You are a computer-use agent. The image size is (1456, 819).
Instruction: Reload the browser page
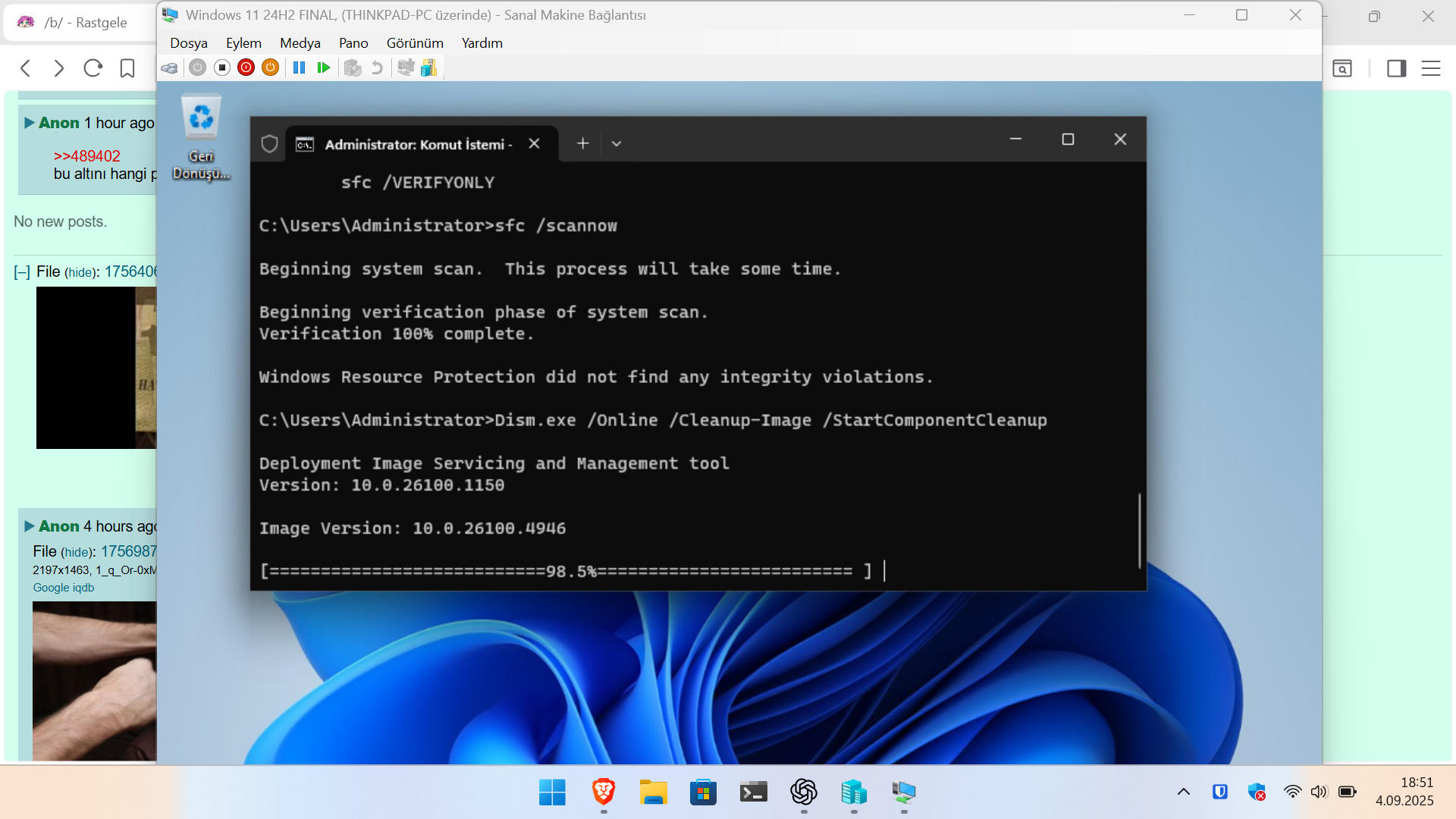point(93,68)
